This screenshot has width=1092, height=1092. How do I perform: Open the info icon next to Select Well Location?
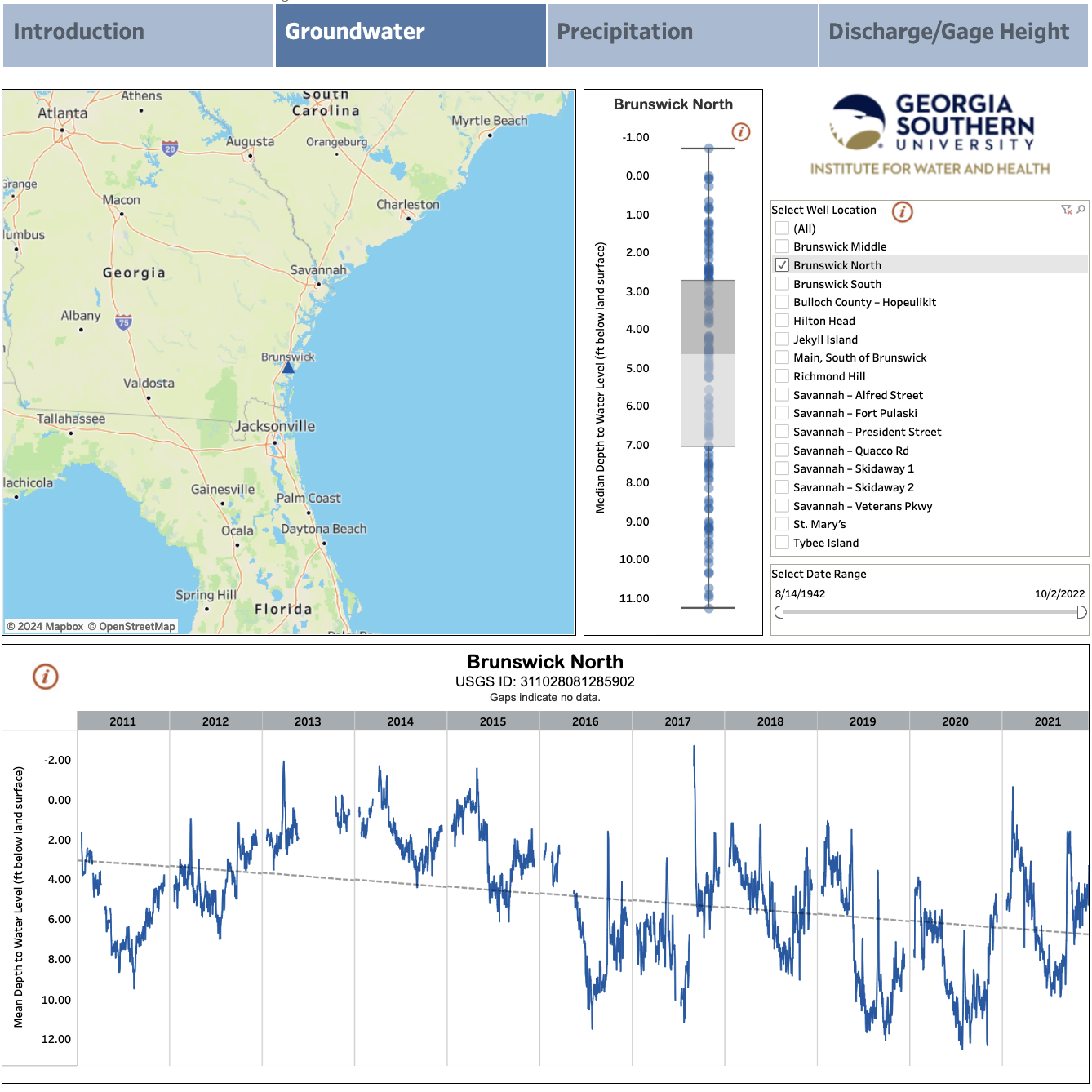tap(901, 211)
